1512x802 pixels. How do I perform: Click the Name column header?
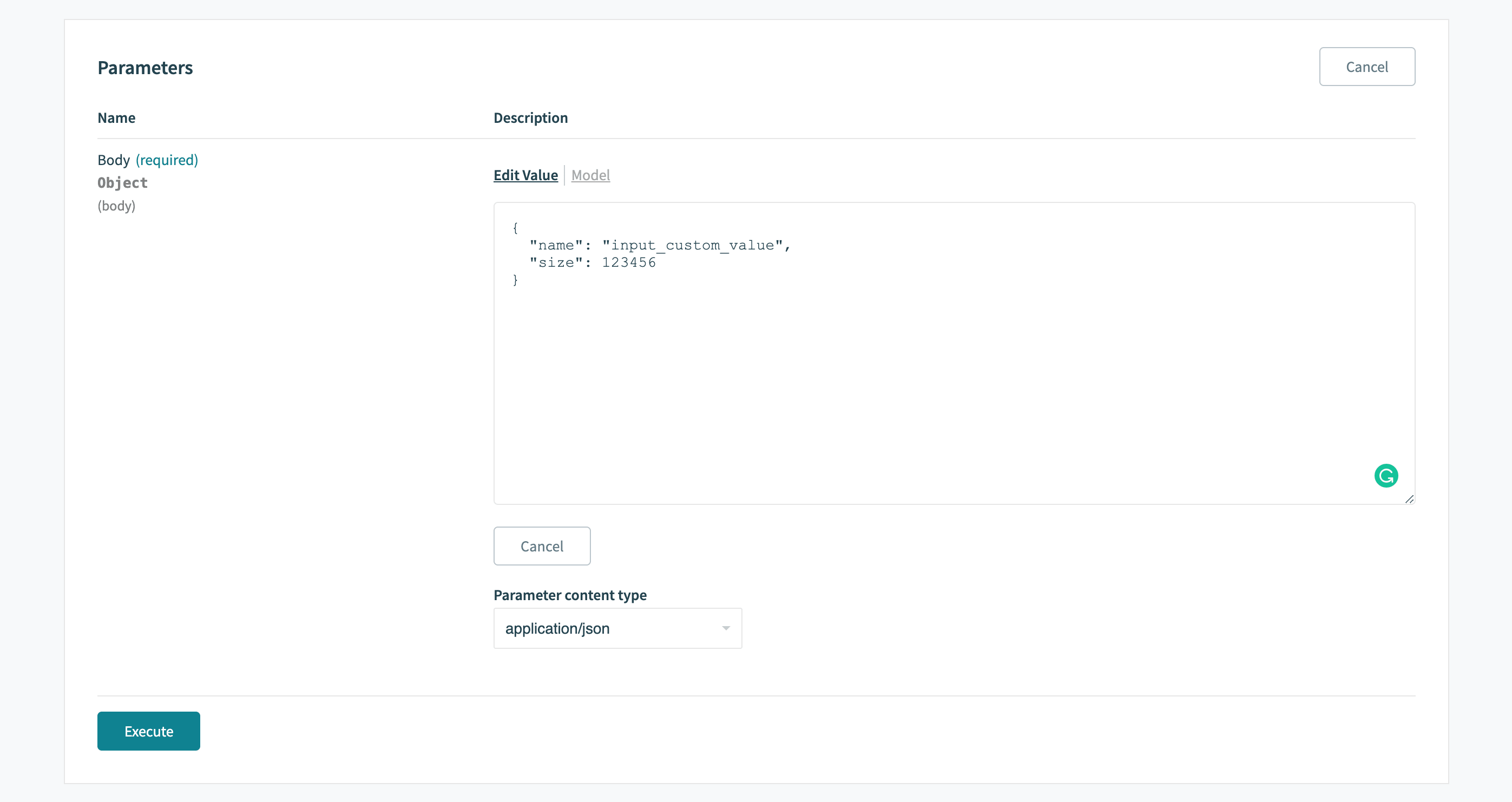(x=116, y=118)
